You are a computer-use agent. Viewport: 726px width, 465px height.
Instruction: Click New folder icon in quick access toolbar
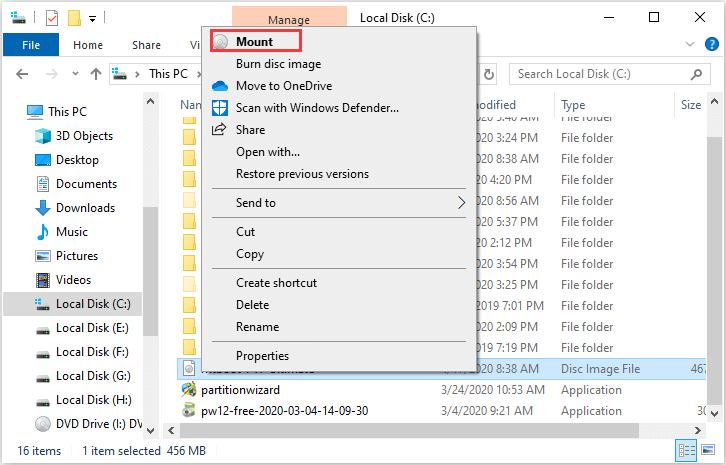pyautogui.click(x=74, y=18)
